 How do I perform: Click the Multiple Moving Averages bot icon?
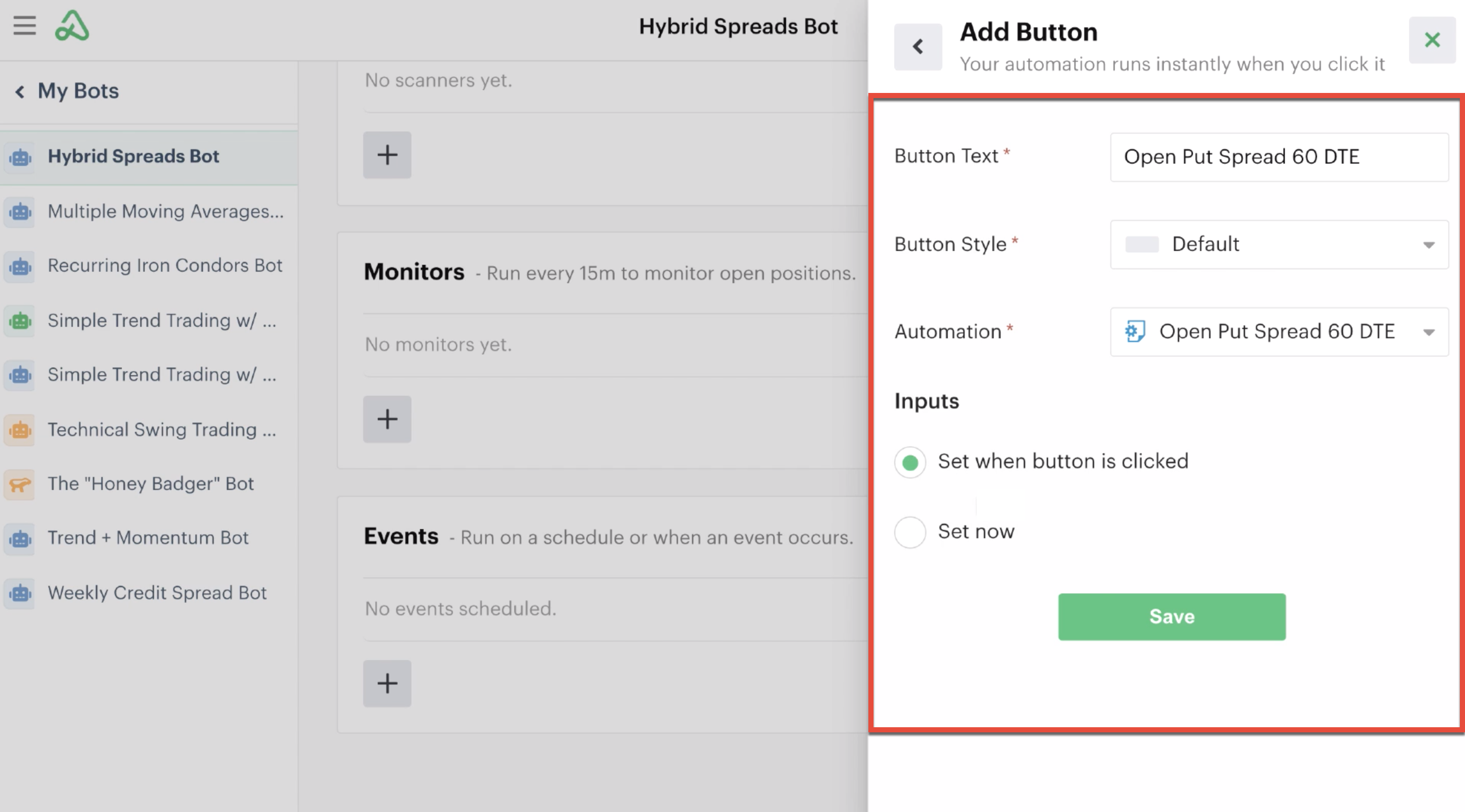[20, 211]
